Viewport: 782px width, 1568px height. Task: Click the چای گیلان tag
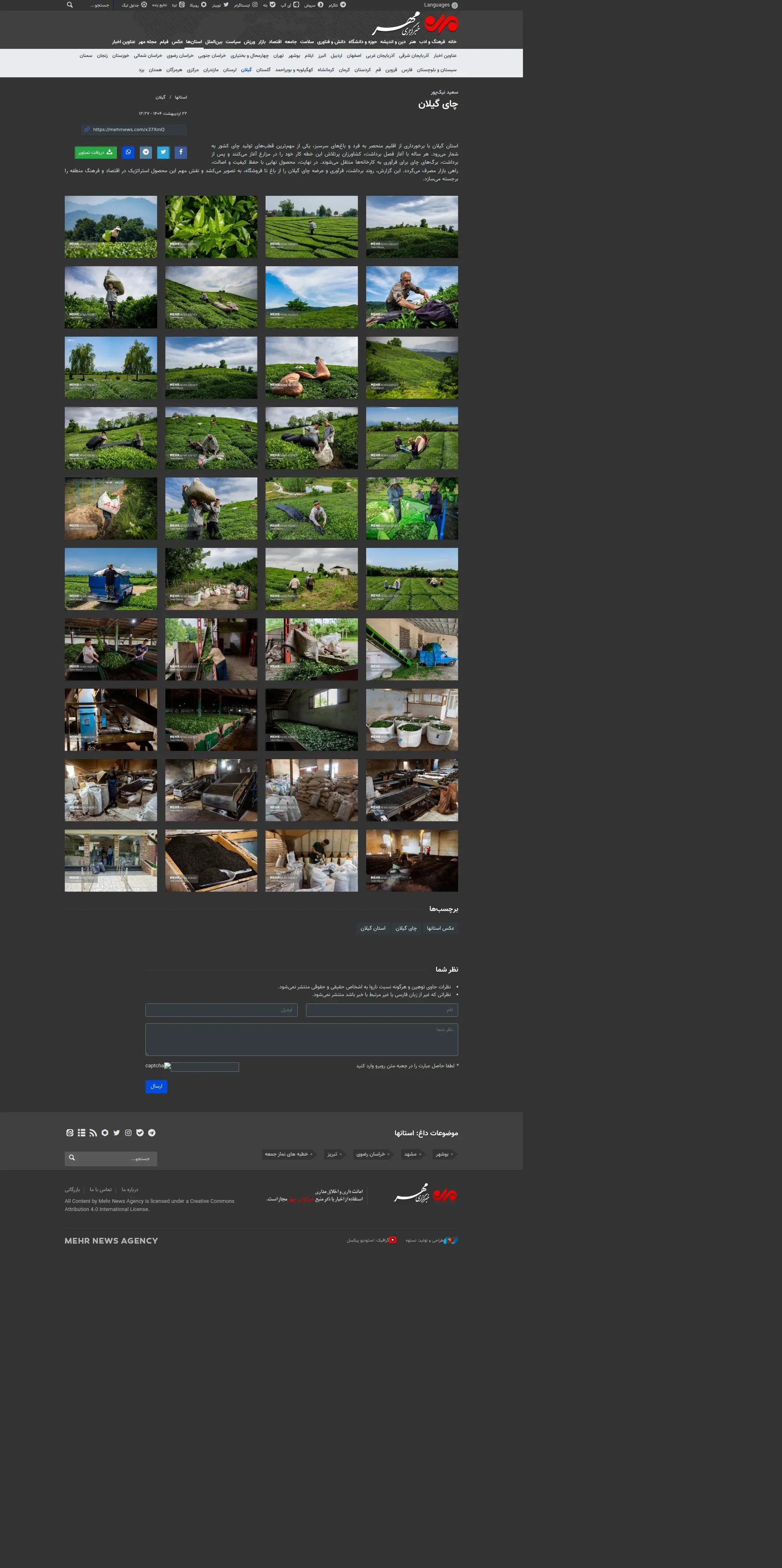[406, 928]
